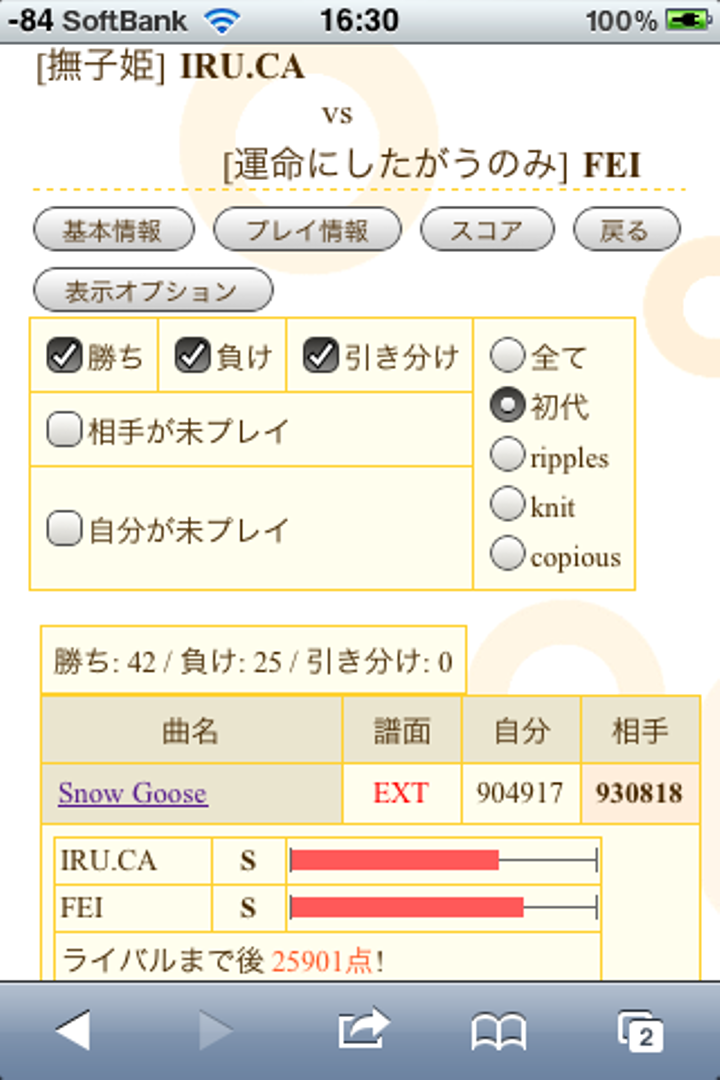The image size is (720, 1080).
Task: Open the Safari tabs switcher
Action: pyautogui.click(x=641, y=1031)
